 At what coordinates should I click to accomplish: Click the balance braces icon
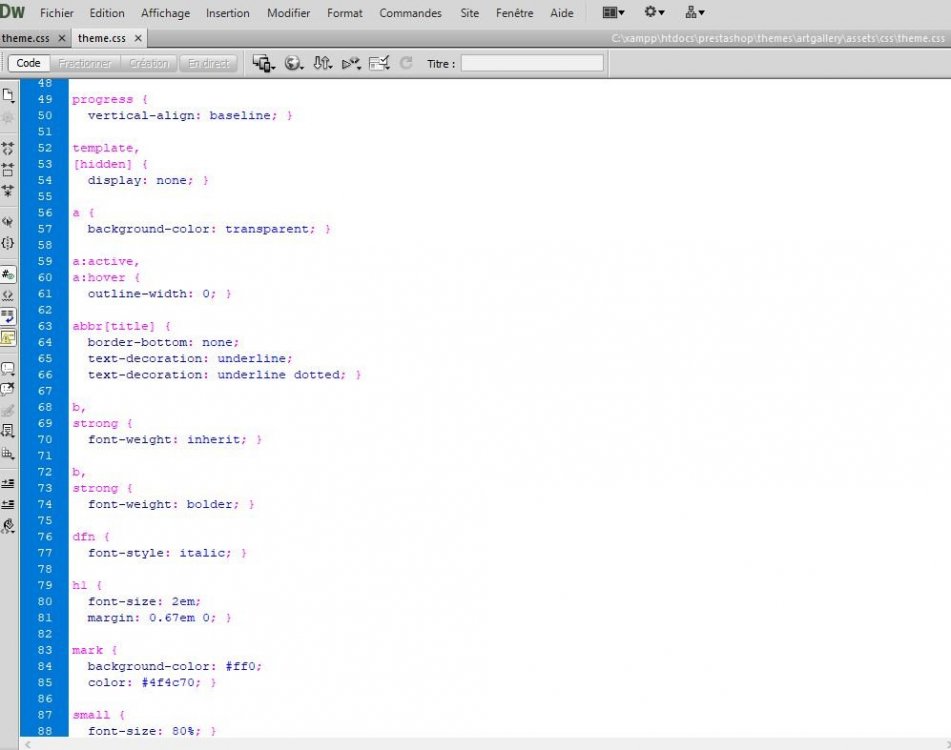click(x=8, y=243)
